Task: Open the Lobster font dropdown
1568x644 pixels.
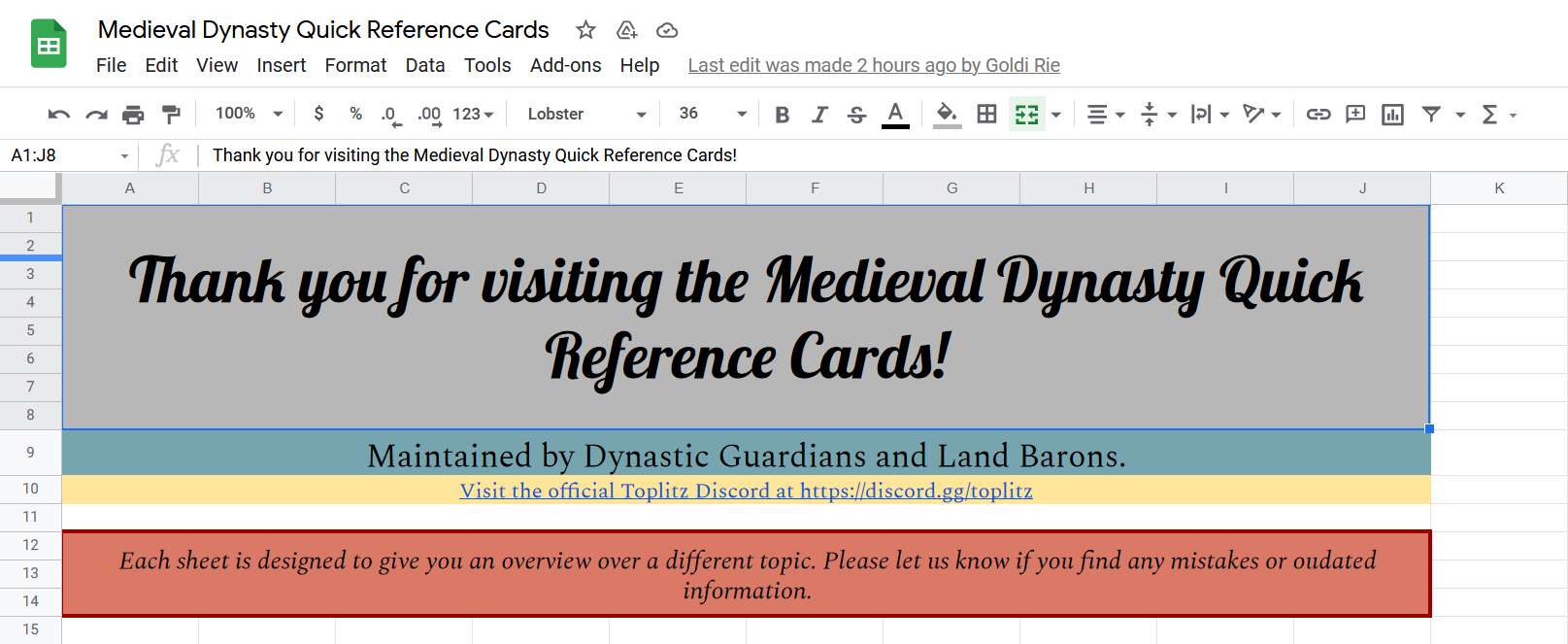Action: (x=586, y=114)
